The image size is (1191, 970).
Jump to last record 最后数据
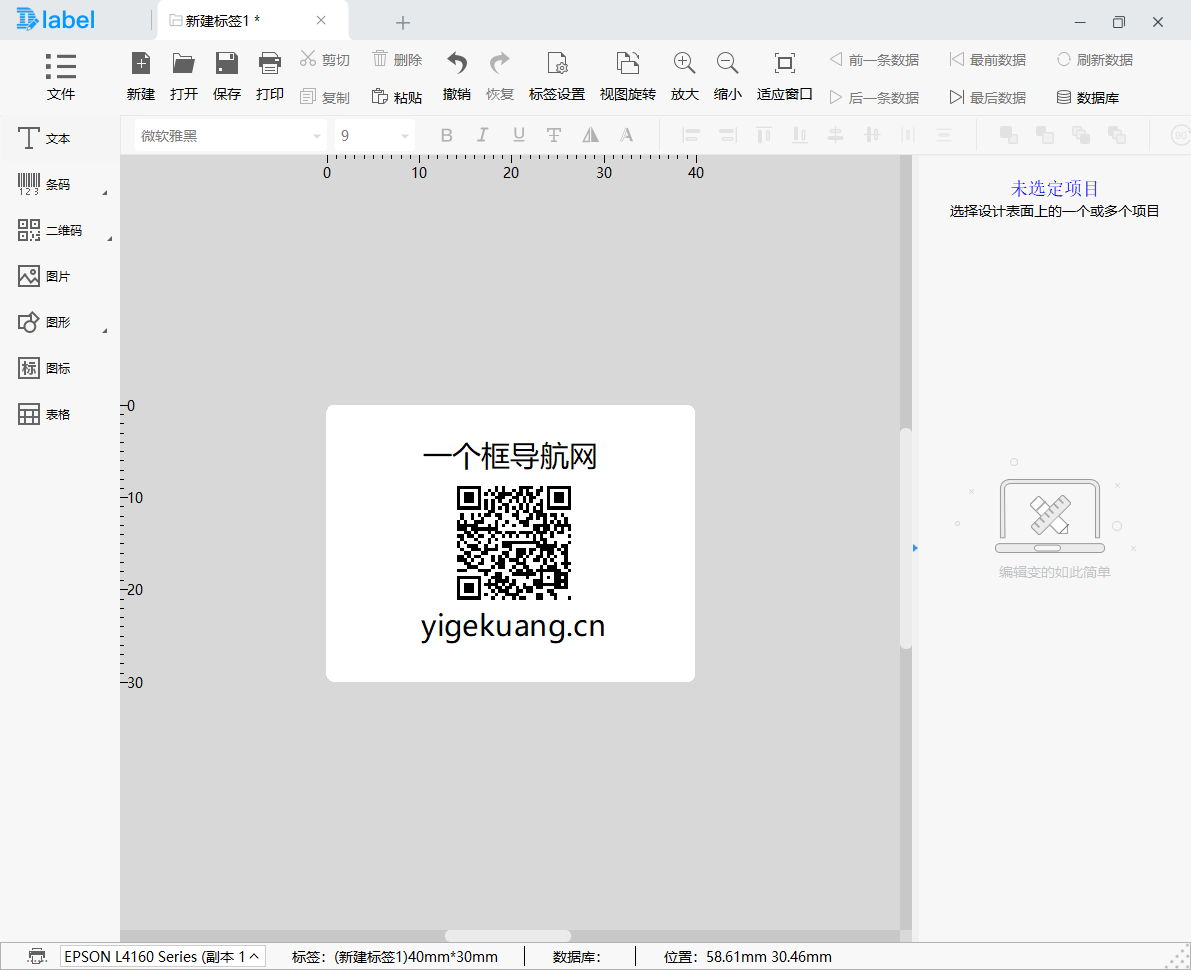point(988,97)
